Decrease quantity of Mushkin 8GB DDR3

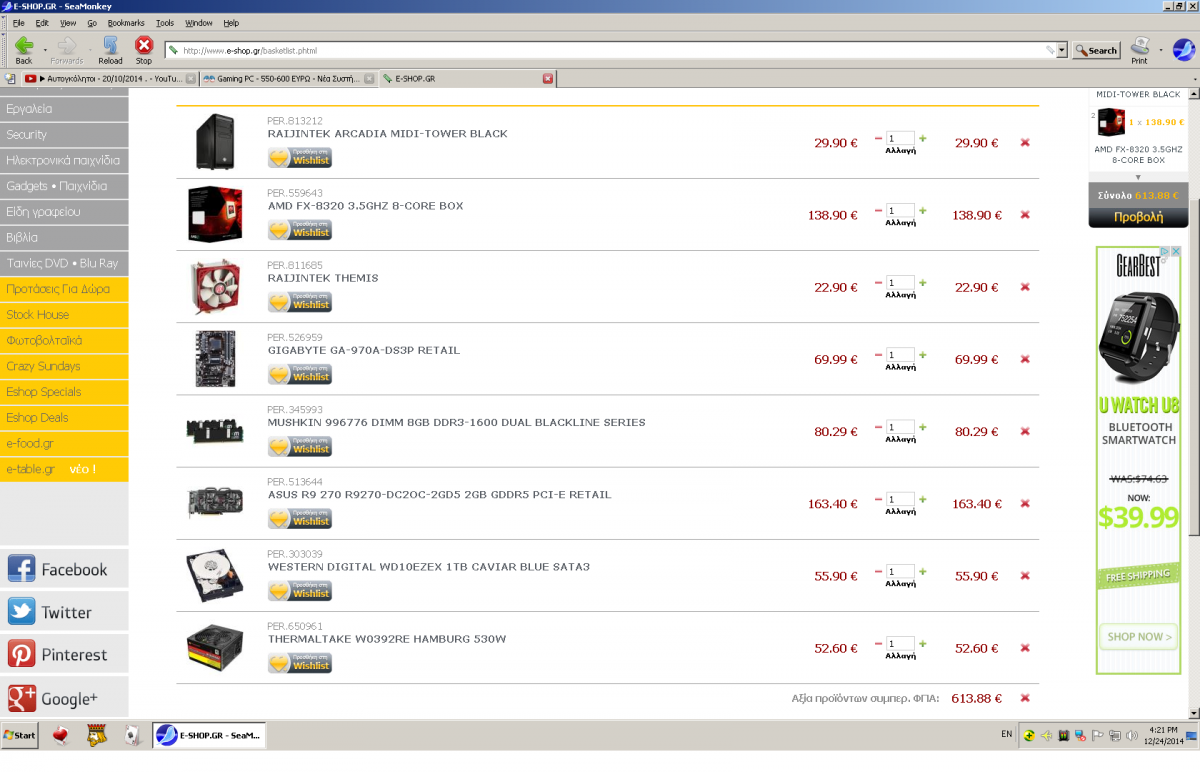(x=879, y=427)
